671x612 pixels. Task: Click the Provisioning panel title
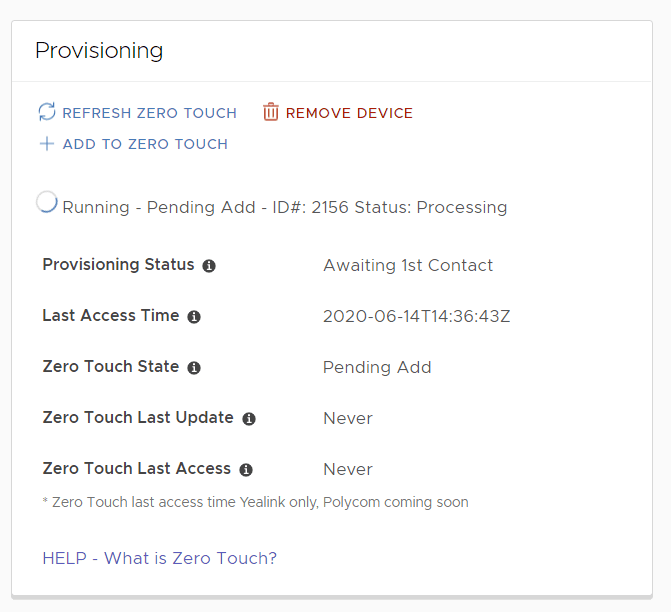pyautogui.click(x=99, y=50)
